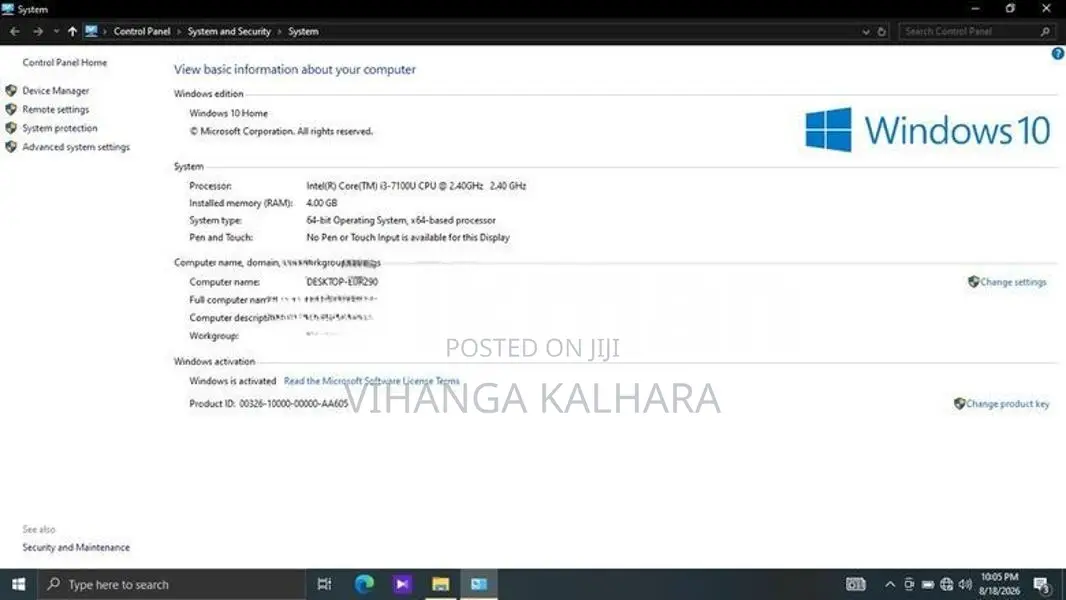Click the Meet Now tray icon
1066x600 pixels.
(x=909, y=584)
